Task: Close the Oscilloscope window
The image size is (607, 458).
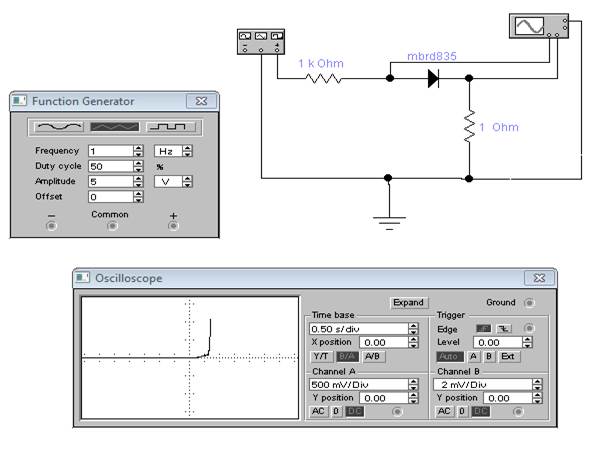Action: [x=539, y=278]
